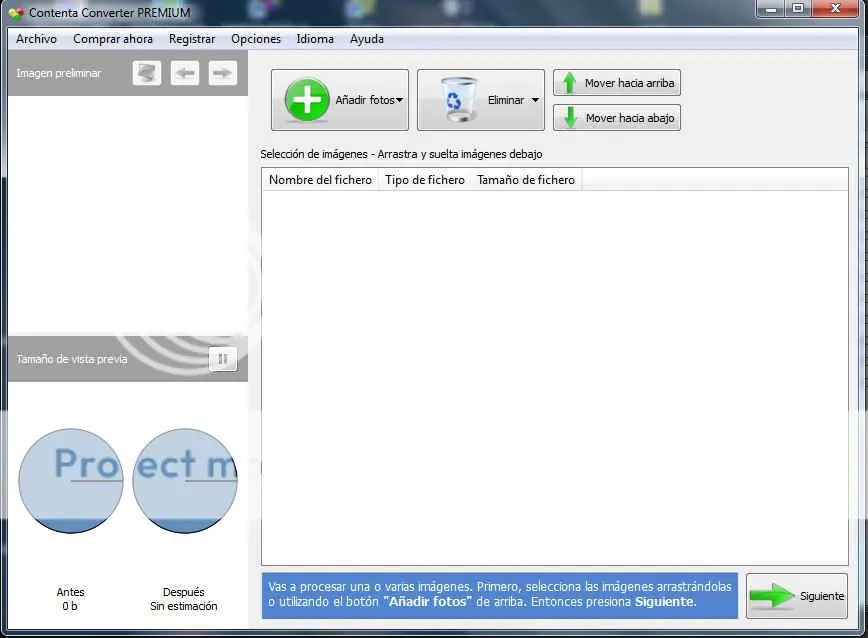Open the Ayuda menu
The width and height of the screenshot is (868, 638).
pyautogui.click(x=366, y=39)
